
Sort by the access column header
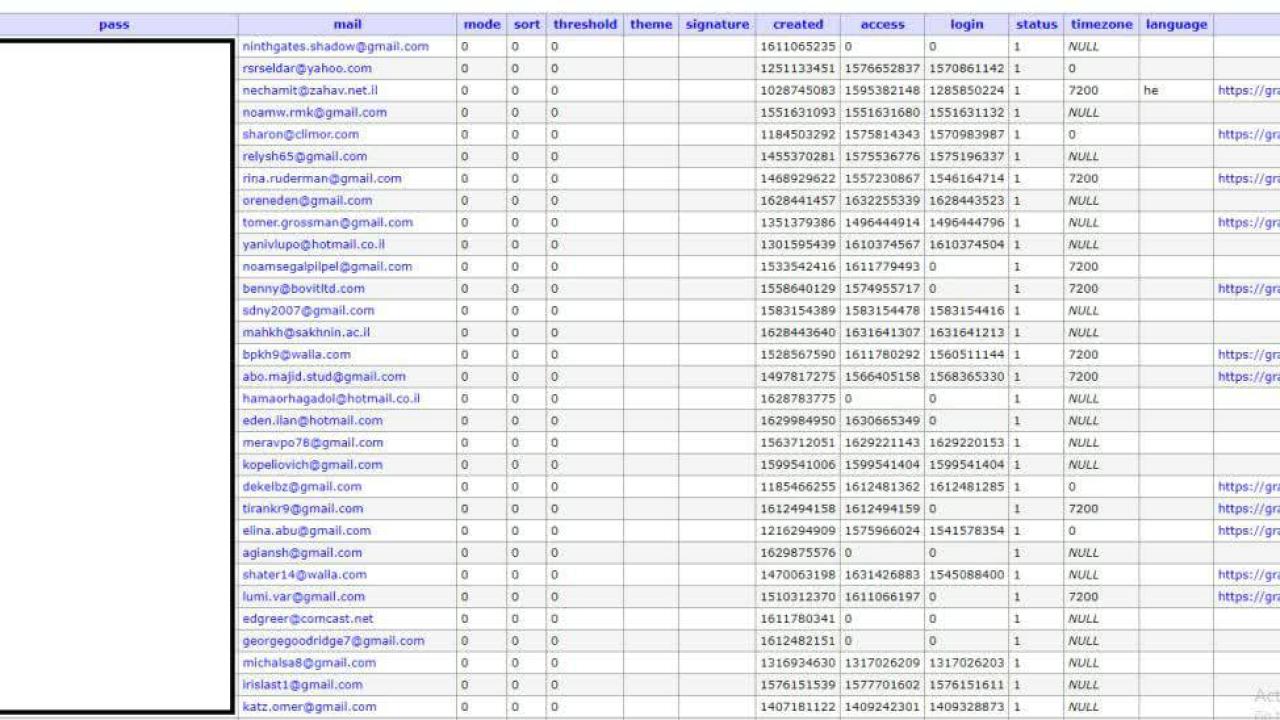coord(882,24)
